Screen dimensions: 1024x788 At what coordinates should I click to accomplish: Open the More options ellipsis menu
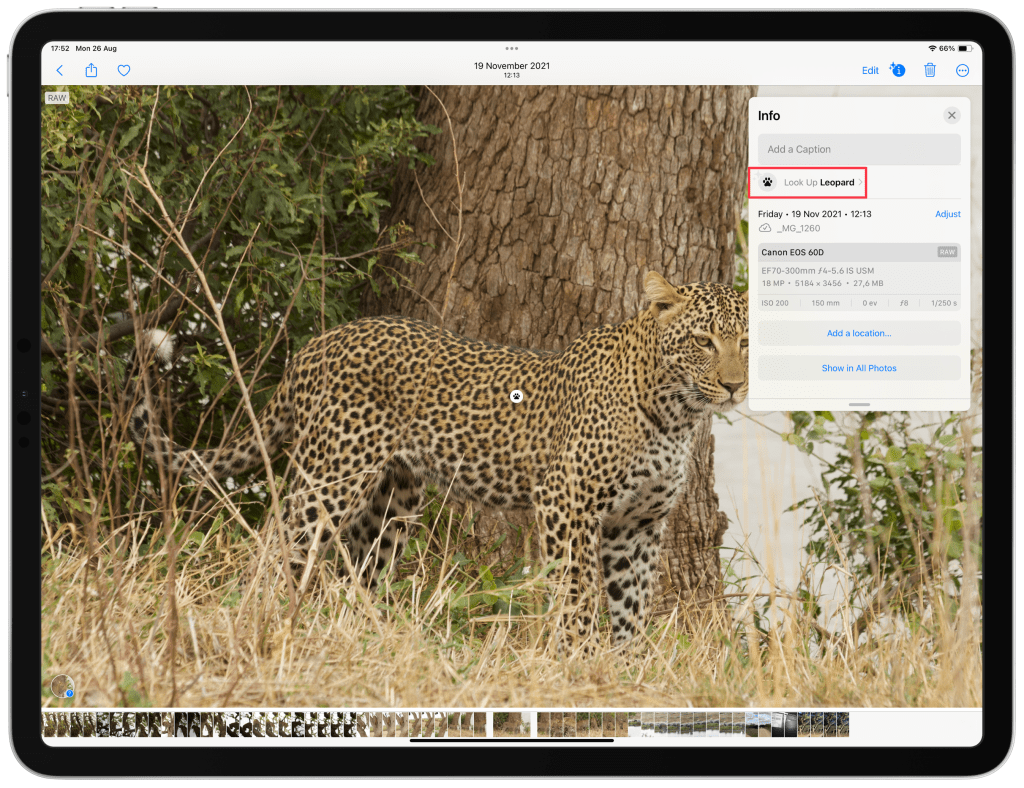tap(963, 70)
